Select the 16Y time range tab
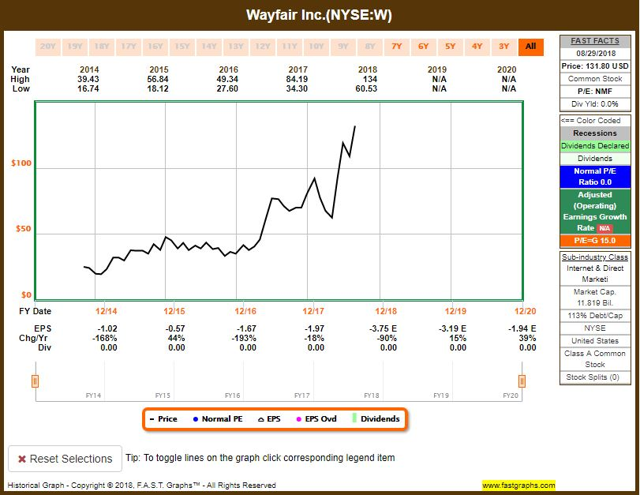Screen dimensions: 640x495 155,47
